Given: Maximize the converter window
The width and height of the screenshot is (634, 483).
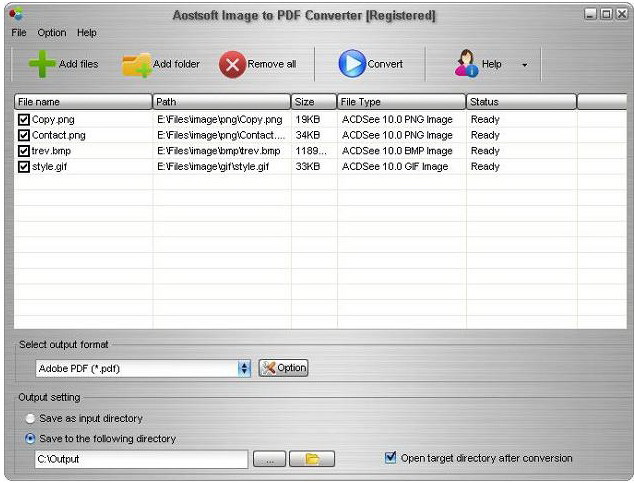Looking at the screenshot, I should [x=606, y=14].
